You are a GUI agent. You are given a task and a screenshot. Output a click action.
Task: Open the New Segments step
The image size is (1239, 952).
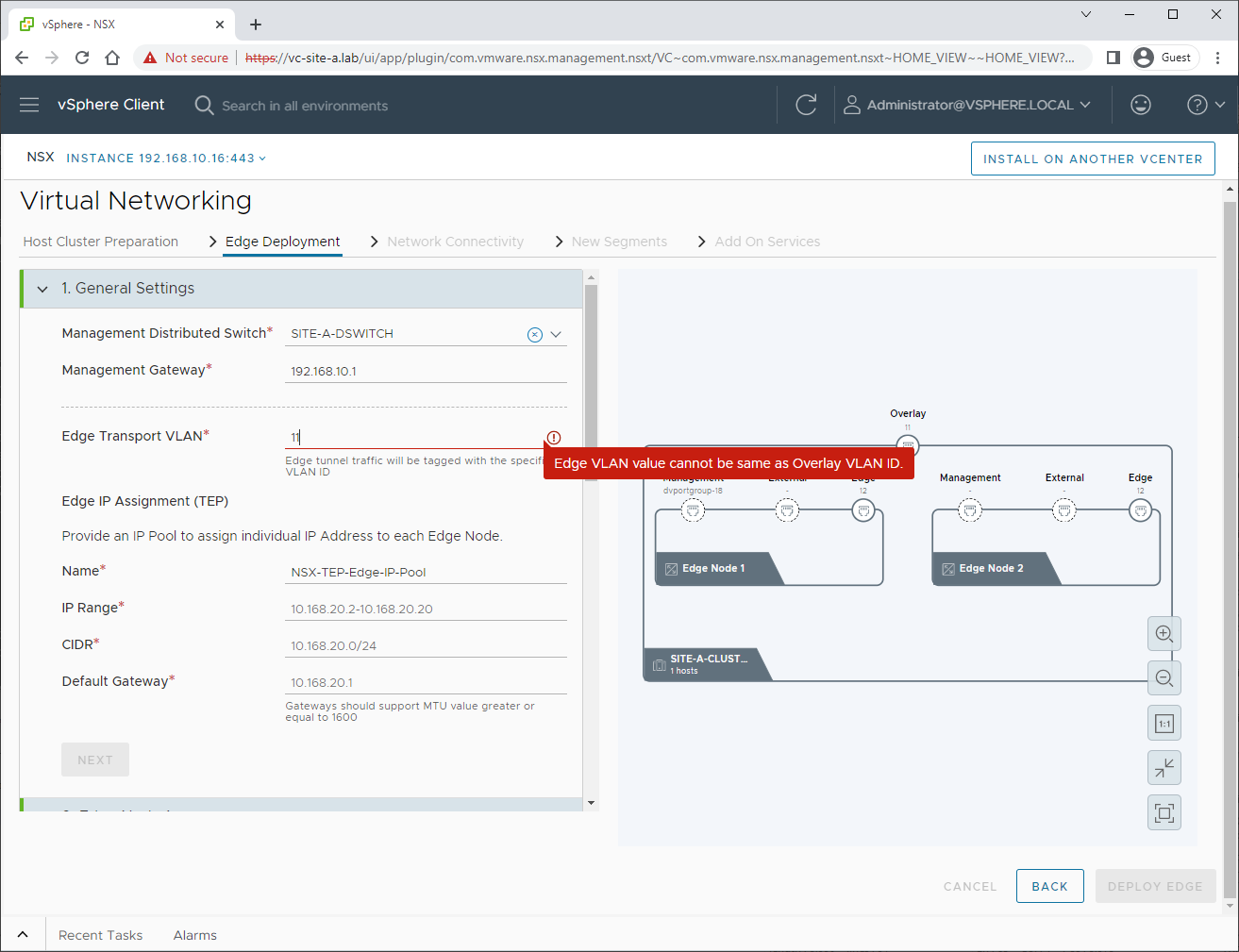(x=619, y=242)
